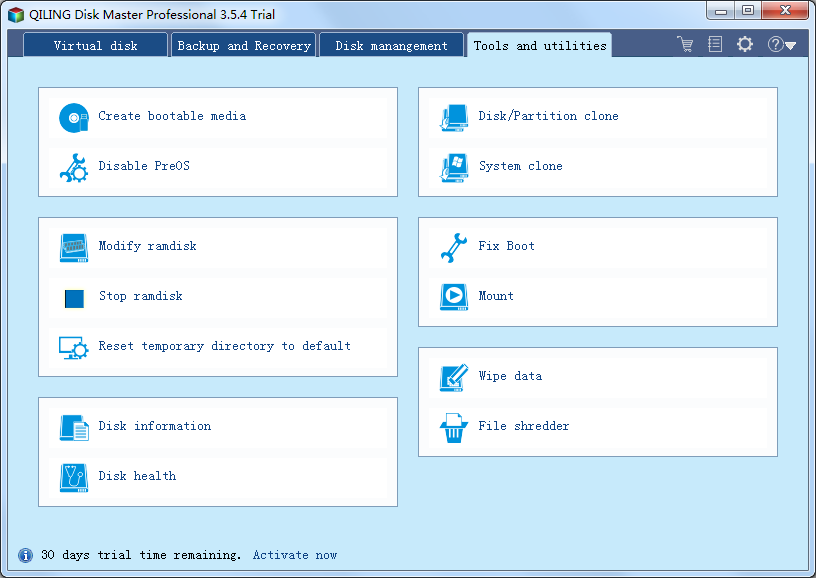Launch the Wipe data utility

[510, 376]
